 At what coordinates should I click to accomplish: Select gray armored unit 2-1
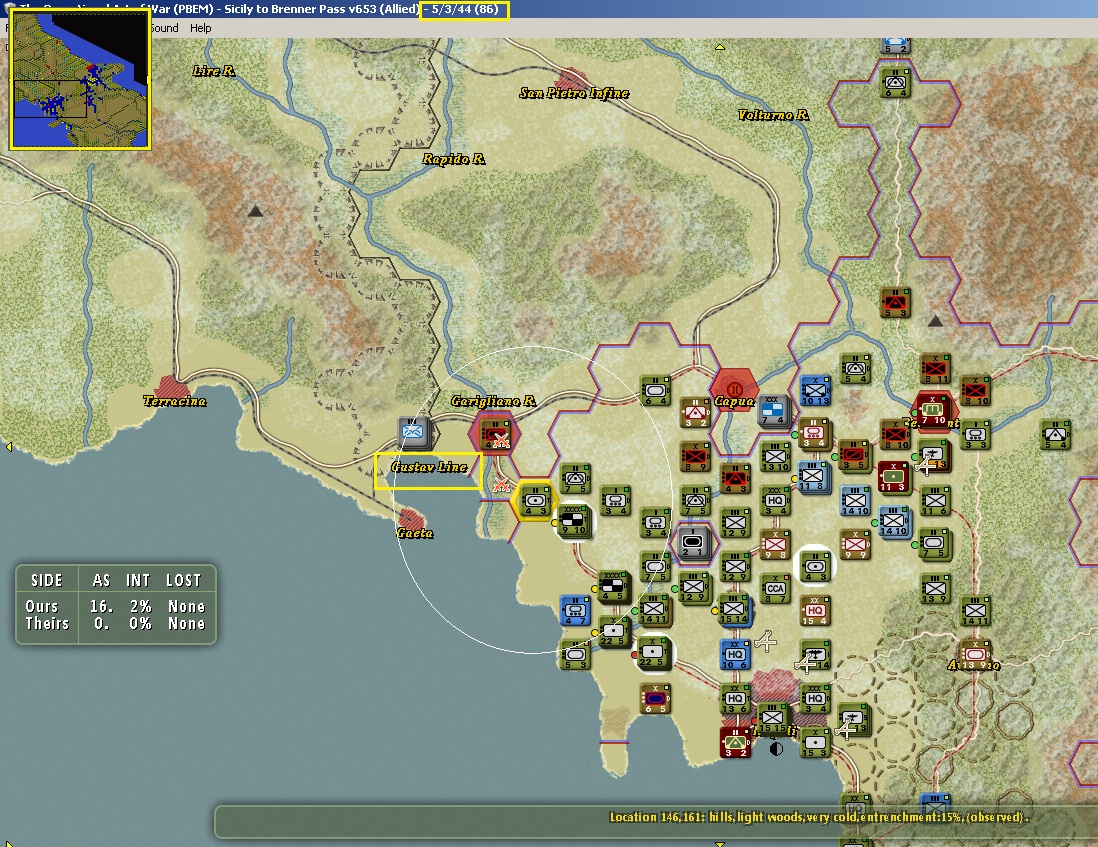693,542
